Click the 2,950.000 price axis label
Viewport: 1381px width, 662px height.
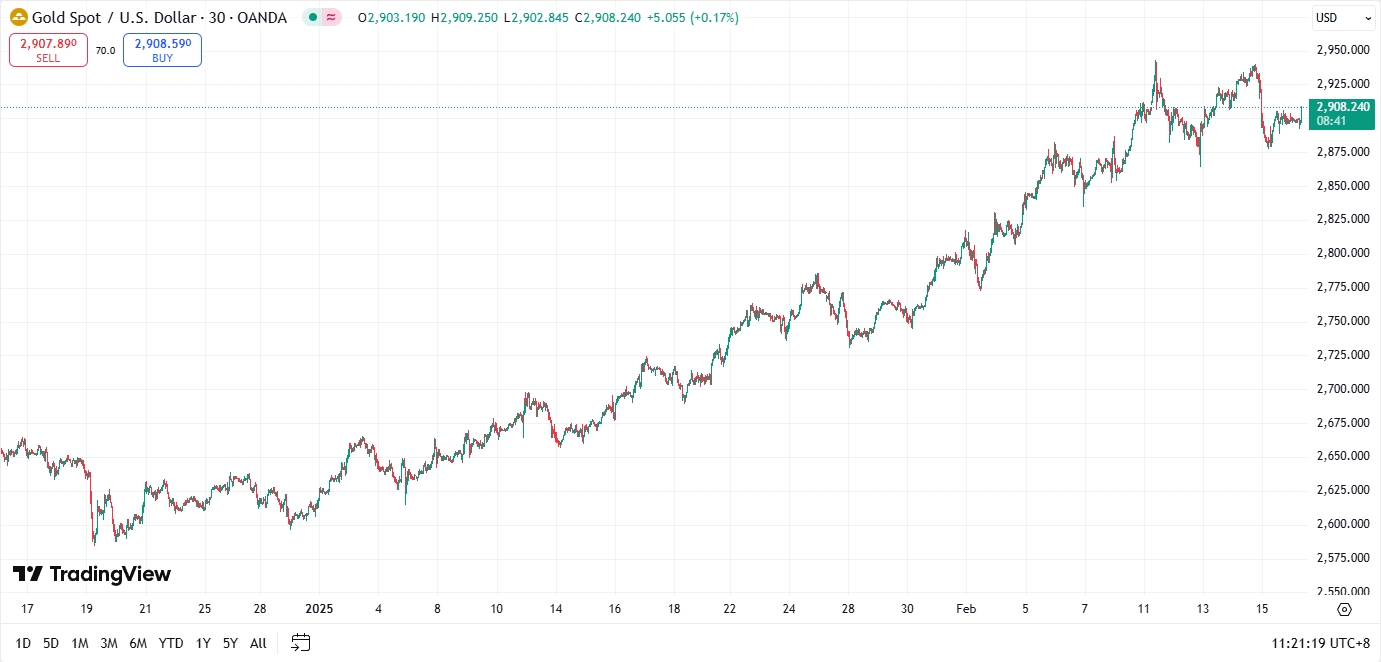(x=1343, y=50)
